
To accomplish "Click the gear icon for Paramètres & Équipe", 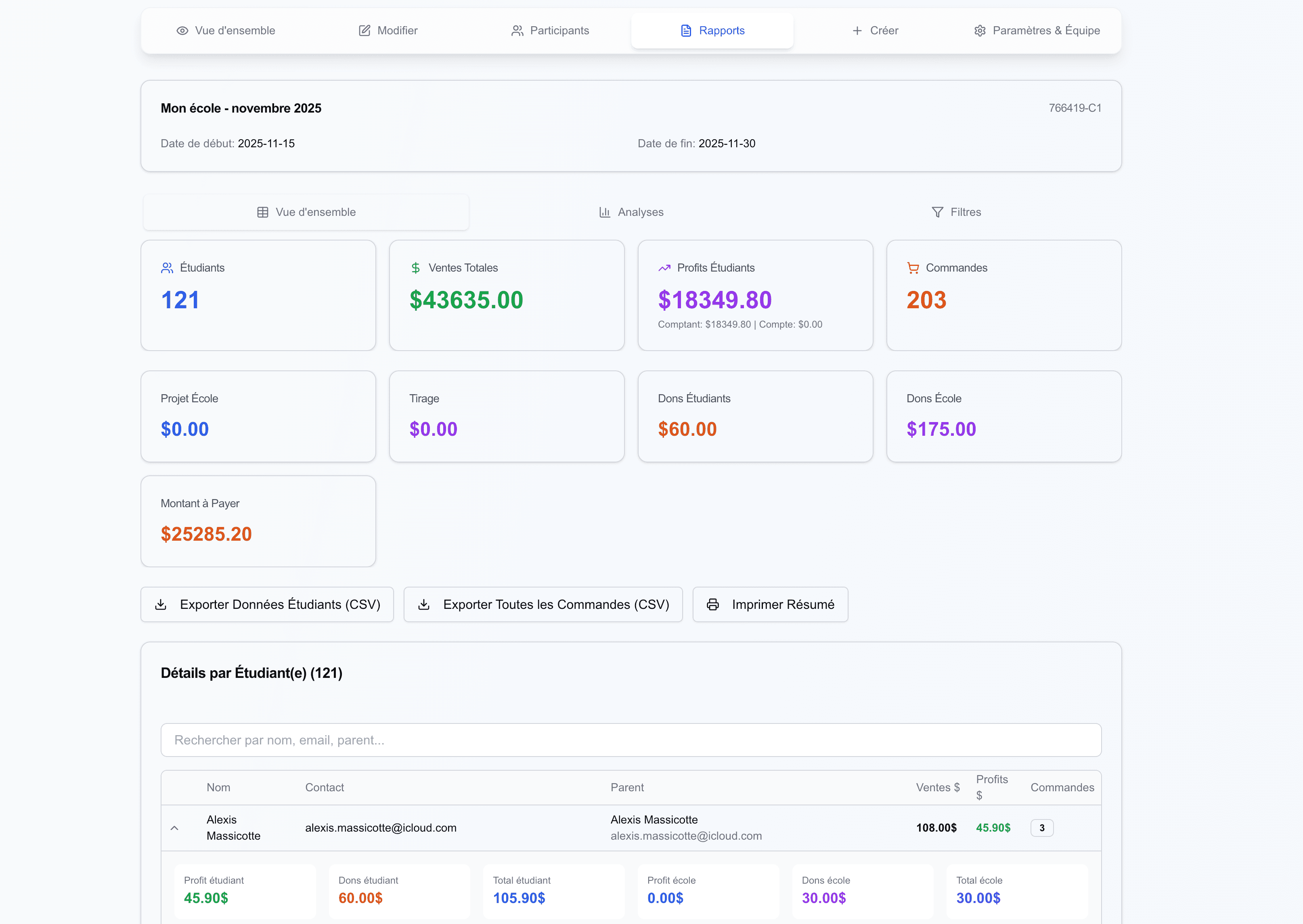I will tap(980, 31).
